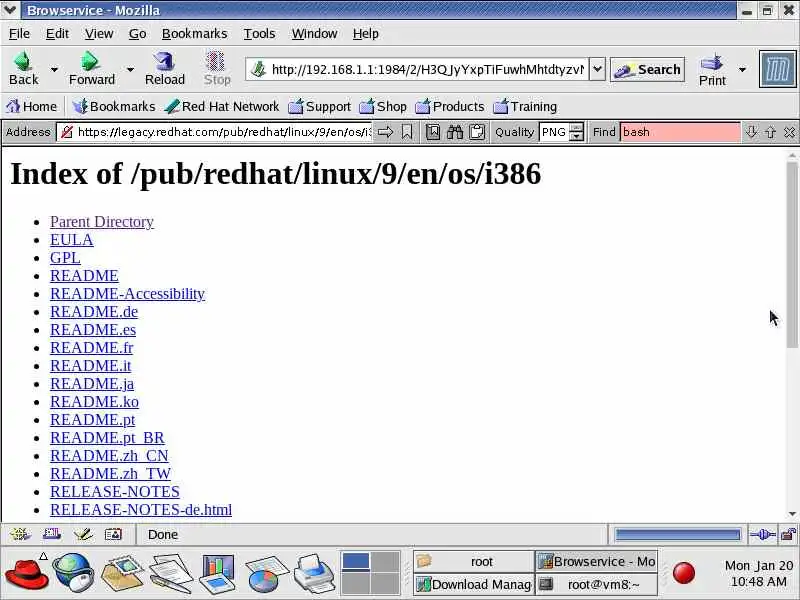
Task: Open README-Accessibility link
Action: tap(127, 294)
